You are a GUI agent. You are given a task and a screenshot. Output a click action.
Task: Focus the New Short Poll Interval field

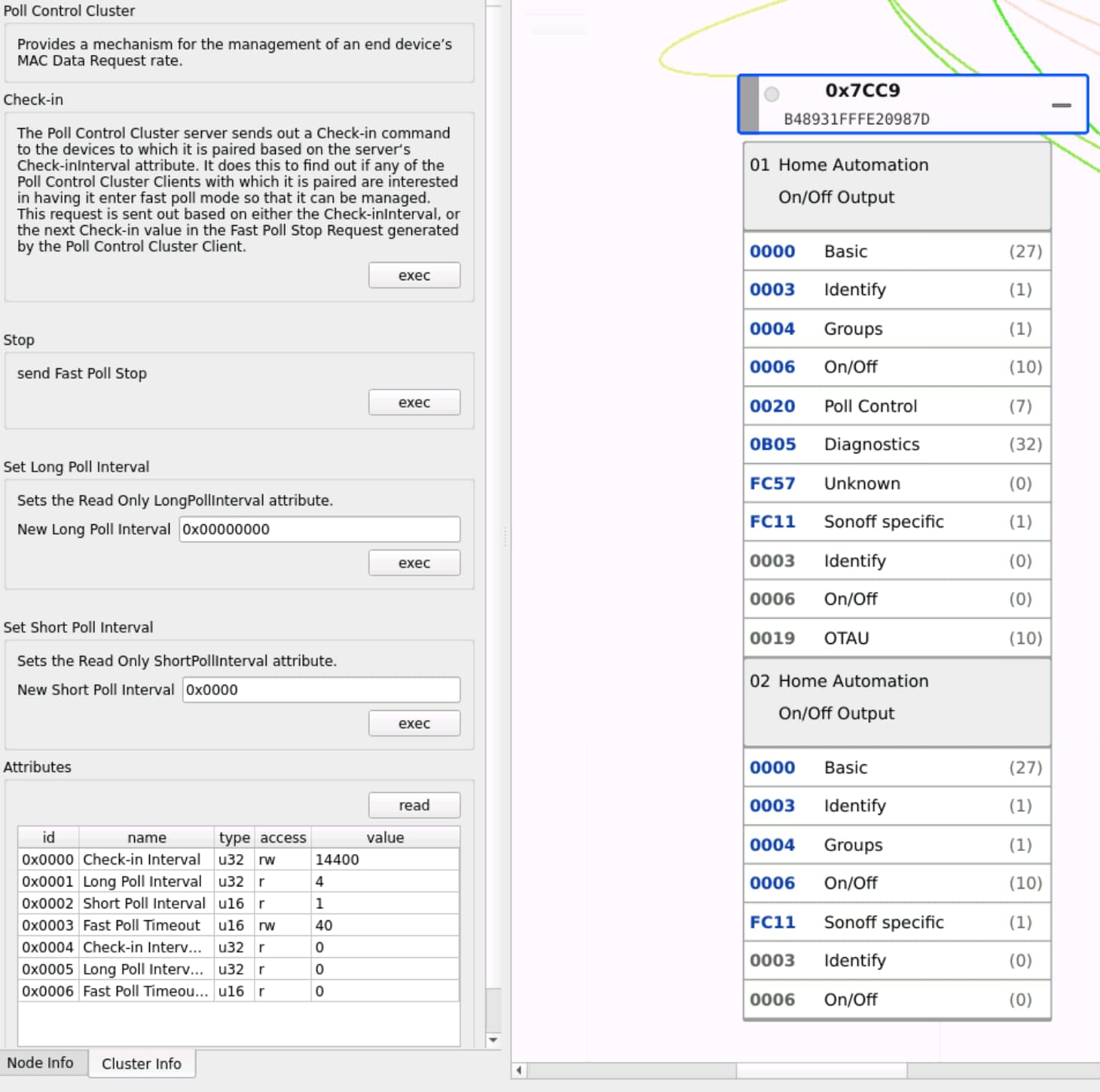321,690
